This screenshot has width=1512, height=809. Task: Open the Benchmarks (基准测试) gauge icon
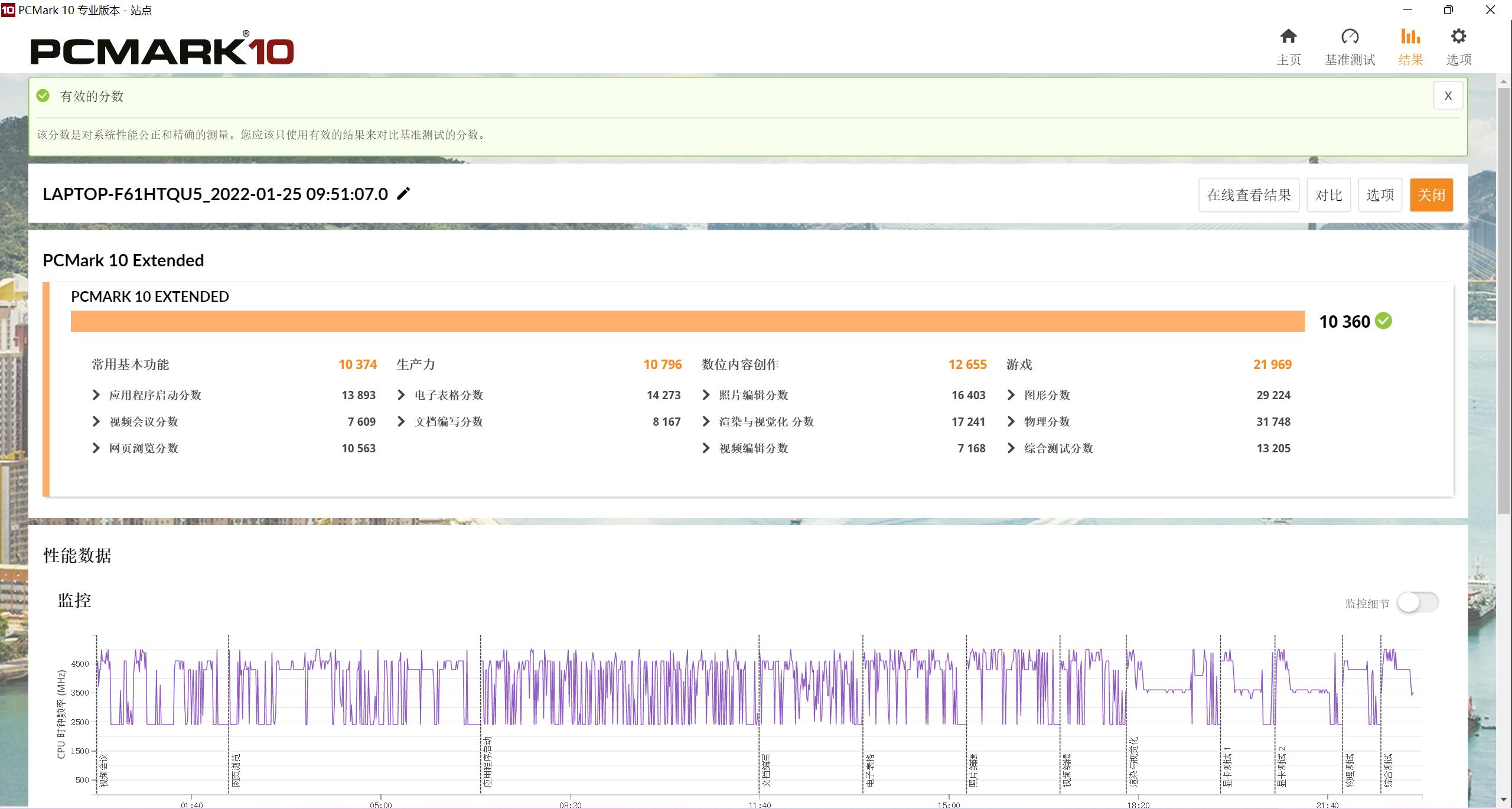(1350, 37)
